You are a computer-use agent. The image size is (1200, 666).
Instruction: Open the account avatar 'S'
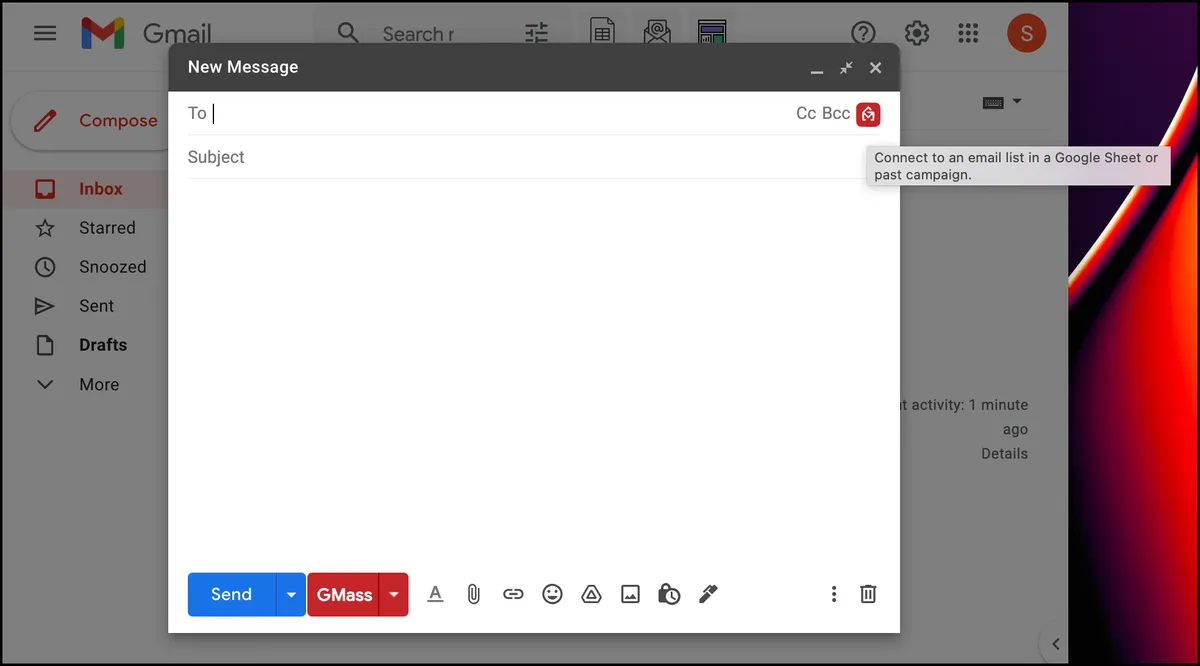1027,33
